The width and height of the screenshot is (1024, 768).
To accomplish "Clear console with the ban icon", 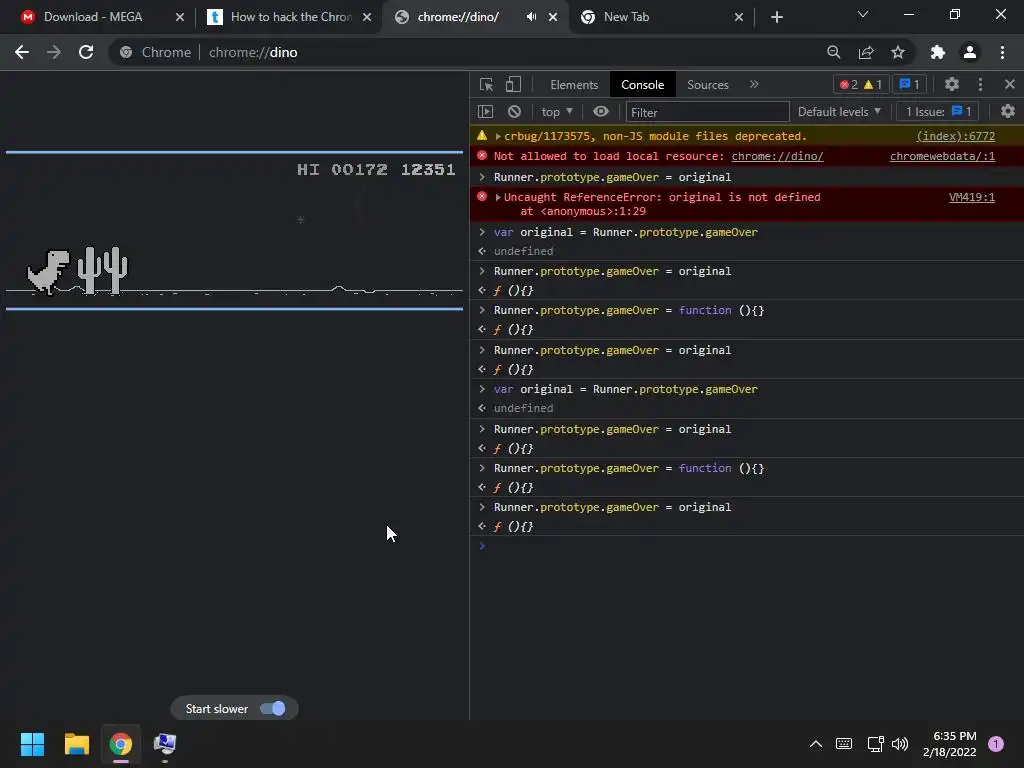I will [x=514, y=112].
